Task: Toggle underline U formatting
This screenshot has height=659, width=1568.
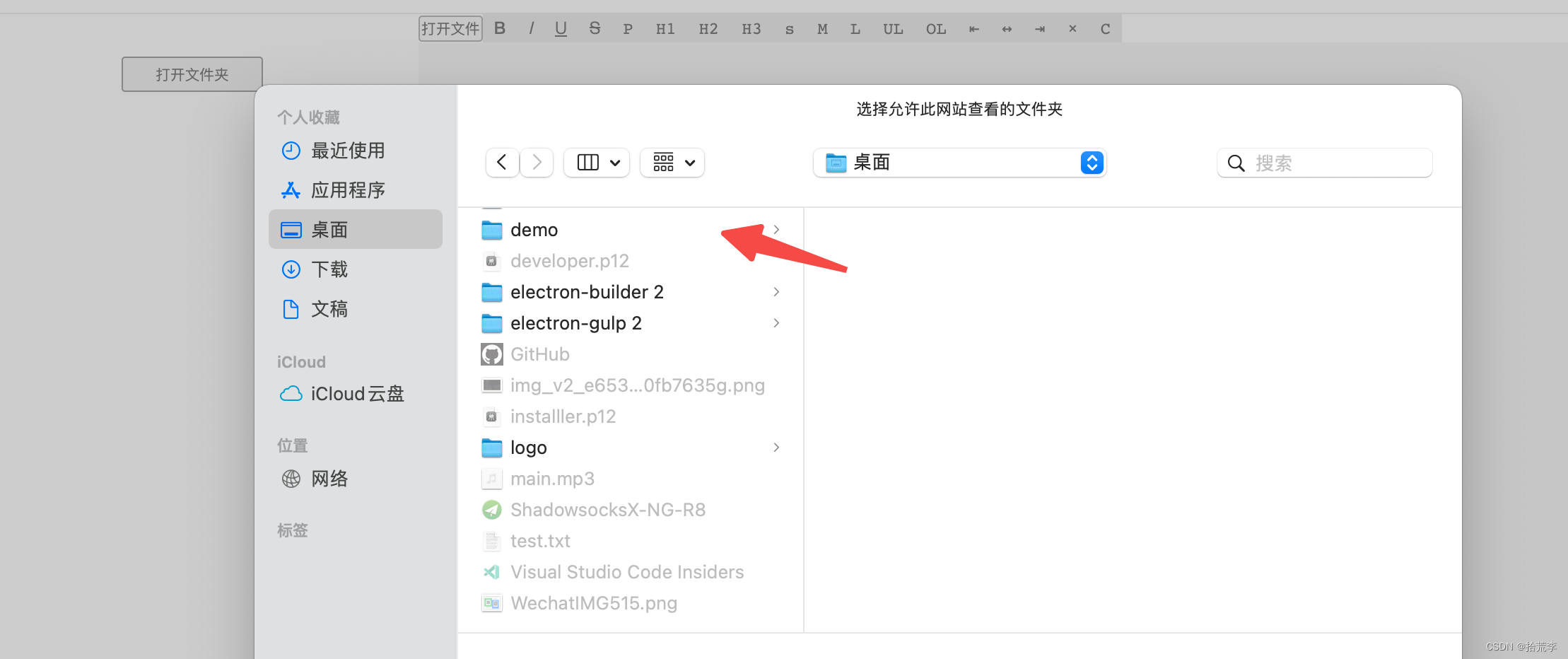Action: (x=561, y=29)
